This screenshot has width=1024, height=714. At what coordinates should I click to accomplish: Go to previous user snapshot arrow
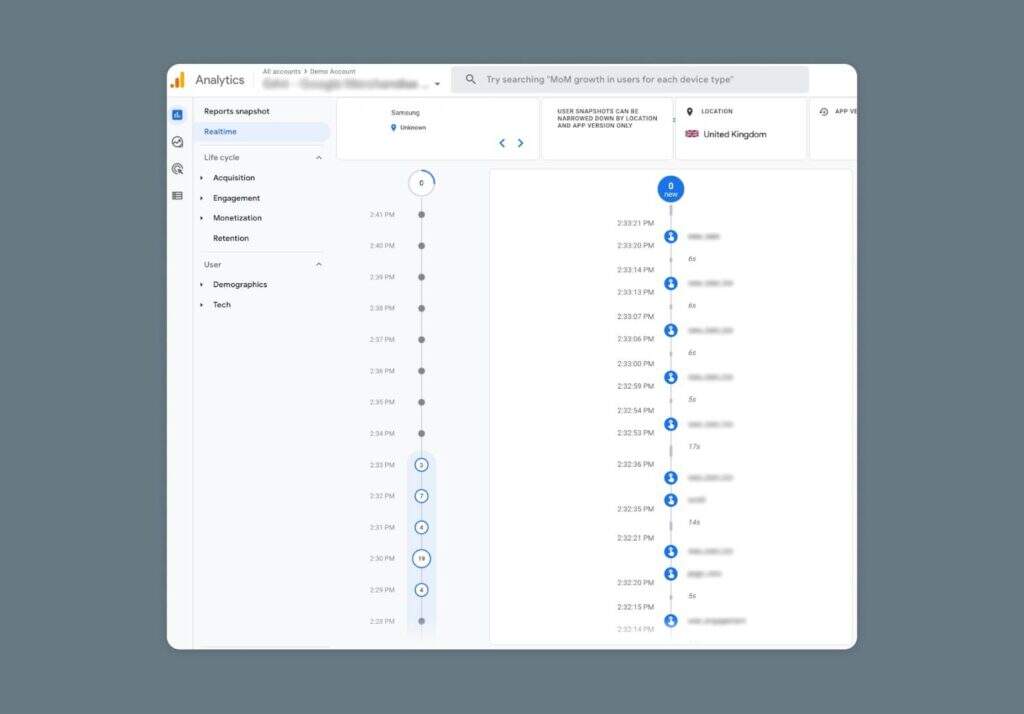[502, 143]
